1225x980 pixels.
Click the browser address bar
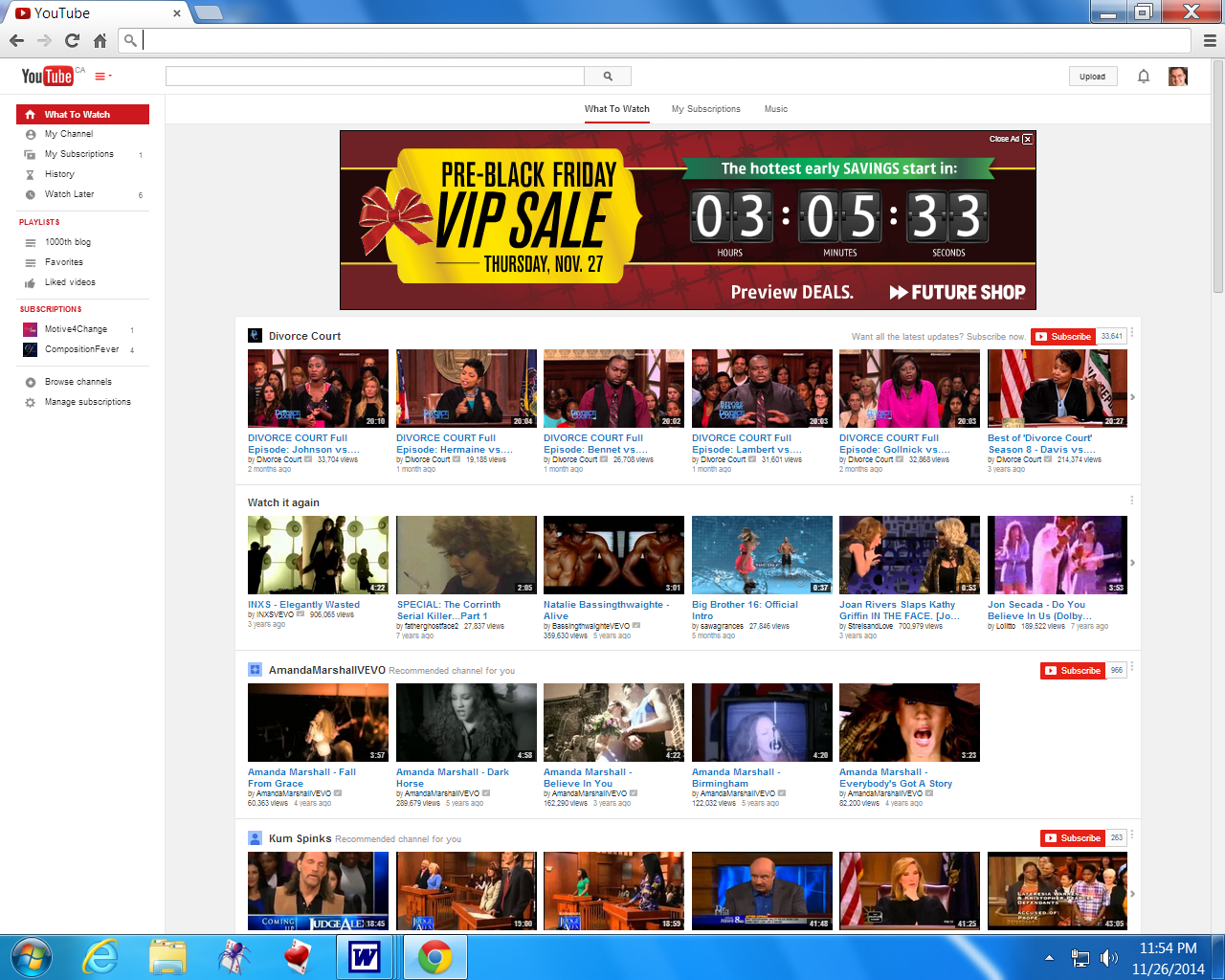point(656,40)
